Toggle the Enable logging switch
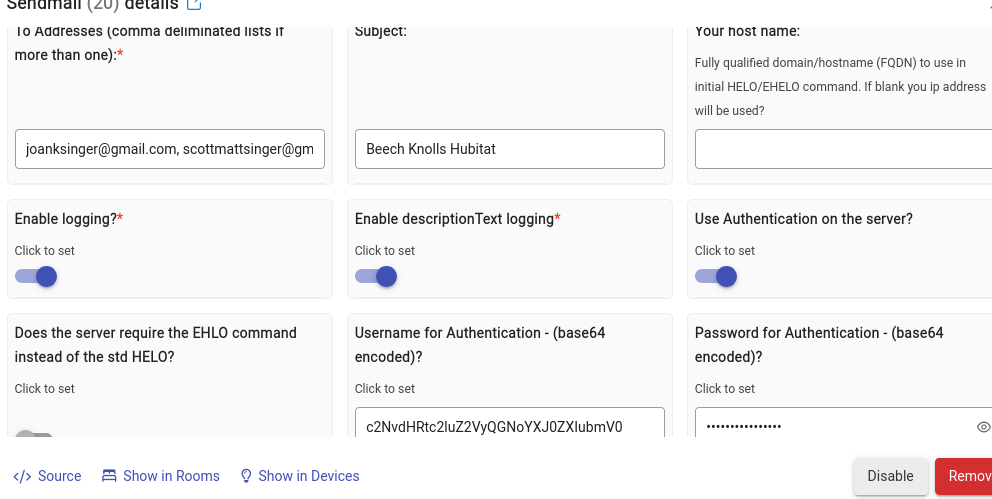This screenshot has width=992, height=499. click(x=37, y=276)
